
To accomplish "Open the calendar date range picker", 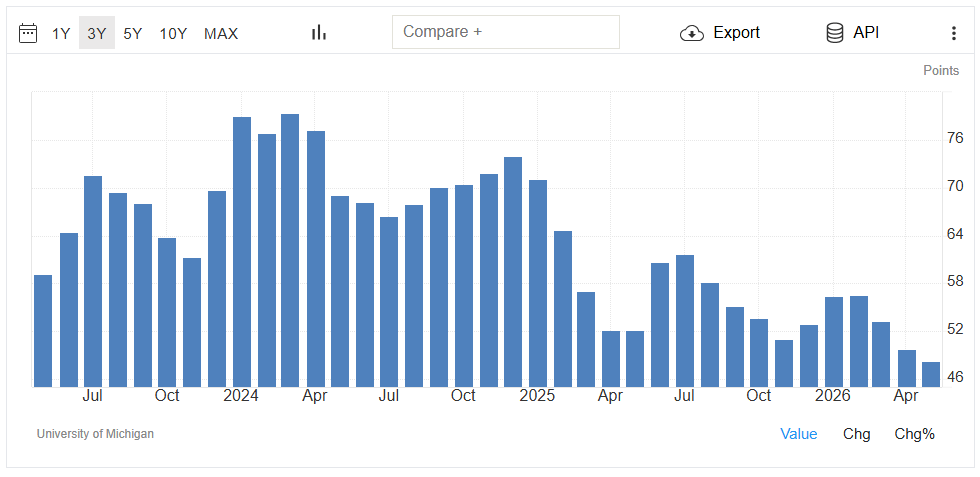I will tap(28, 33).
